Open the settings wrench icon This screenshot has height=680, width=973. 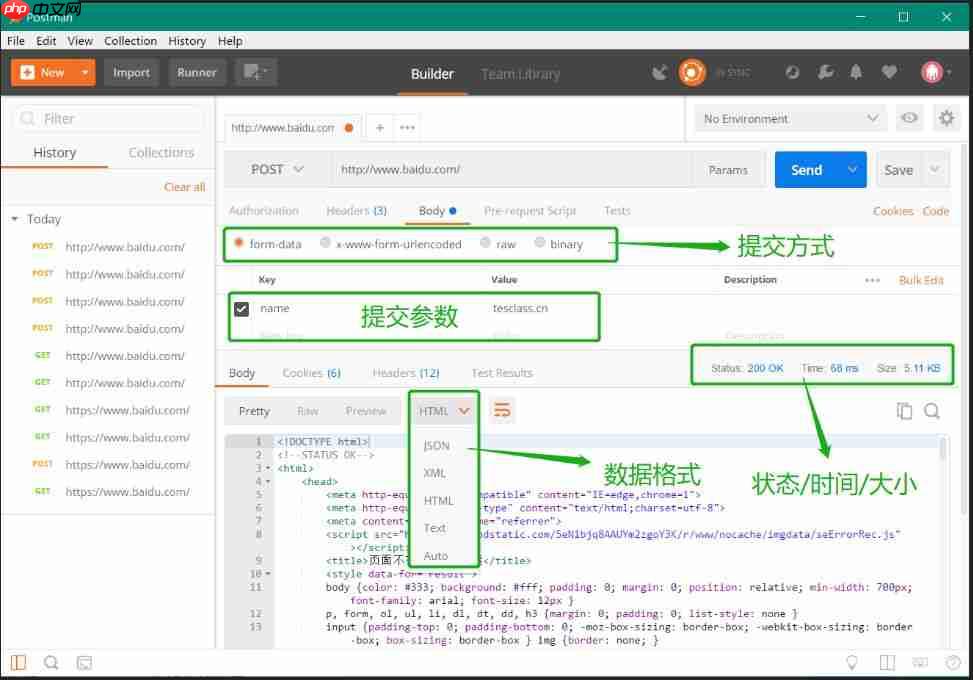[825, 72]
